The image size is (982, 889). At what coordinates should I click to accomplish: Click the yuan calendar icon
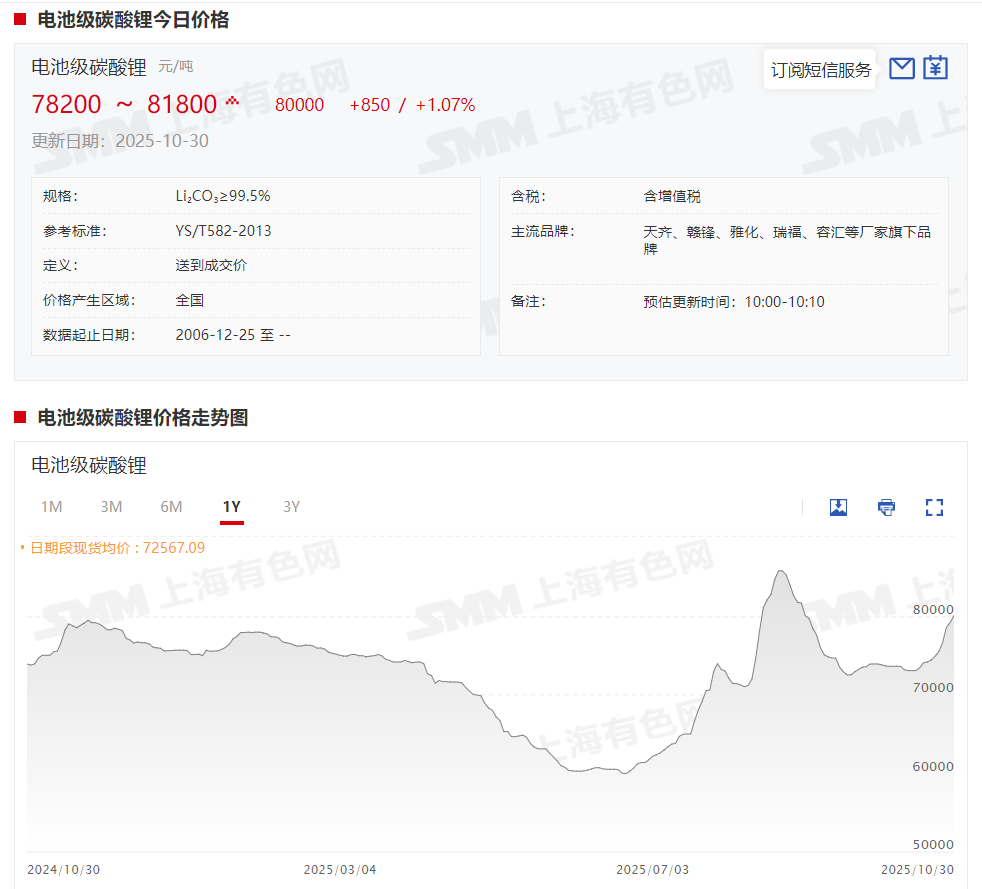coord(935,68)
